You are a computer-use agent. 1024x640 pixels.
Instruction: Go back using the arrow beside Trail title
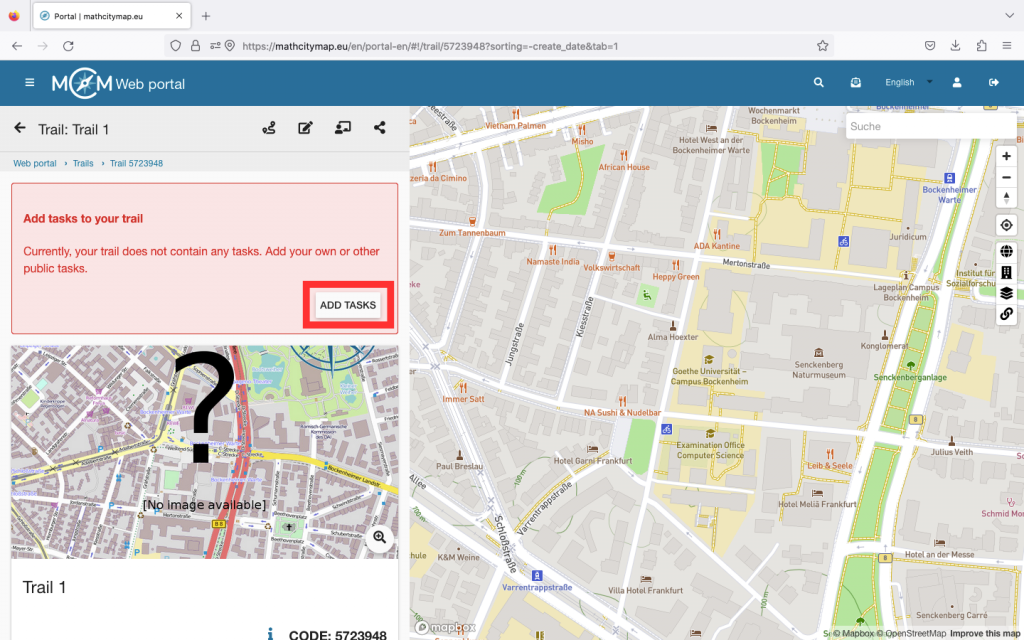coord(20,128)
